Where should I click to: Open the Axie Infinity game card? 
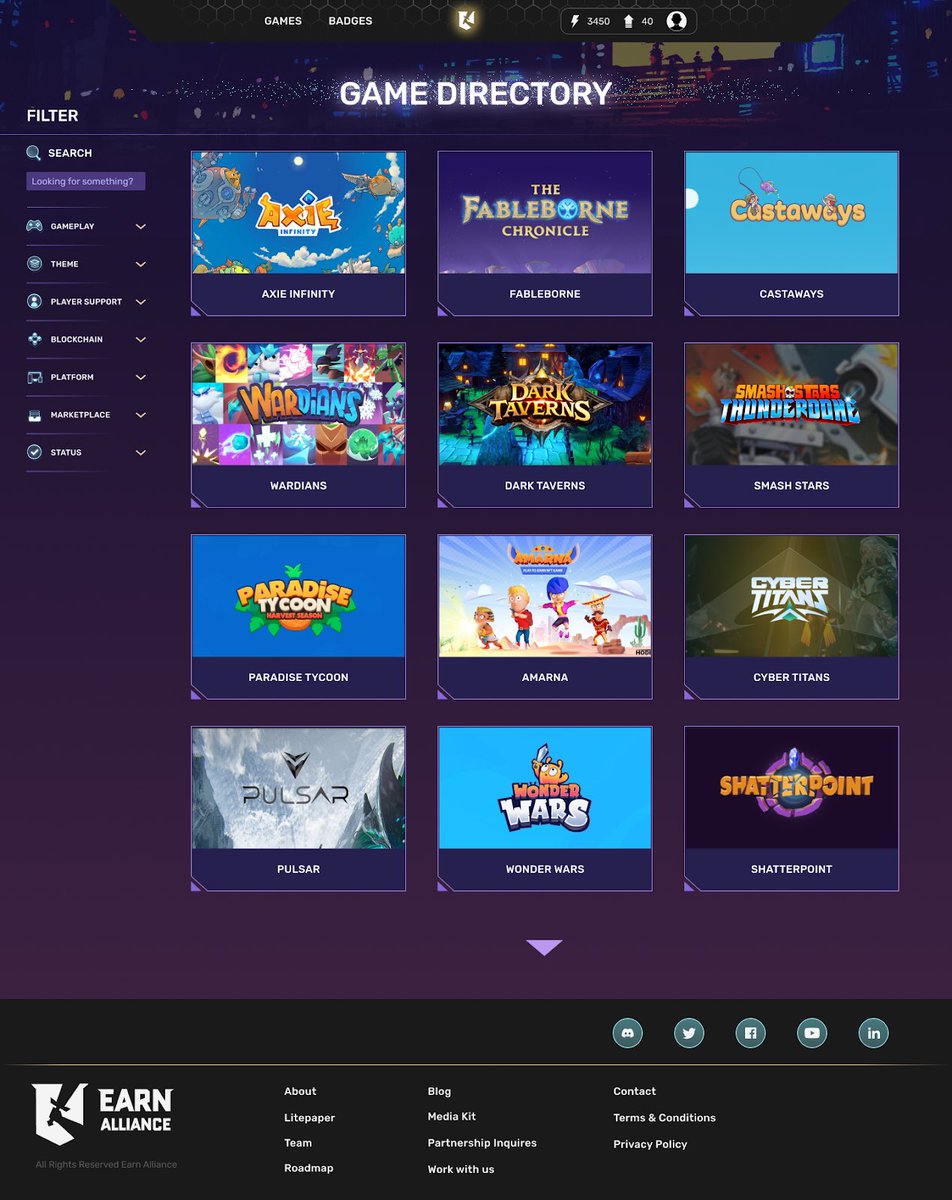click(298, 234)
